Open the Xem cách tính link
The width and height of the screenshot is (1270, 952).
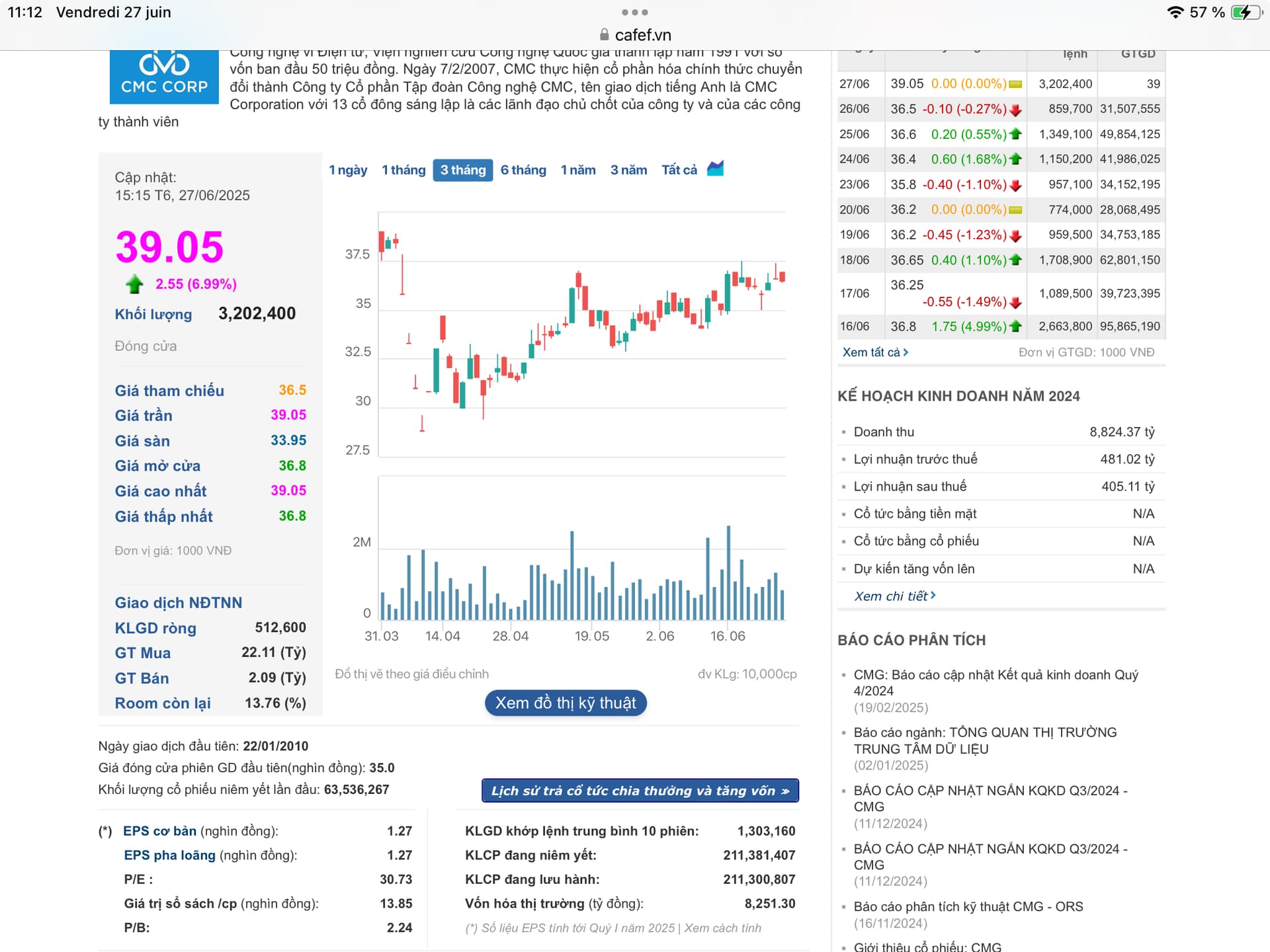[722, 928]
